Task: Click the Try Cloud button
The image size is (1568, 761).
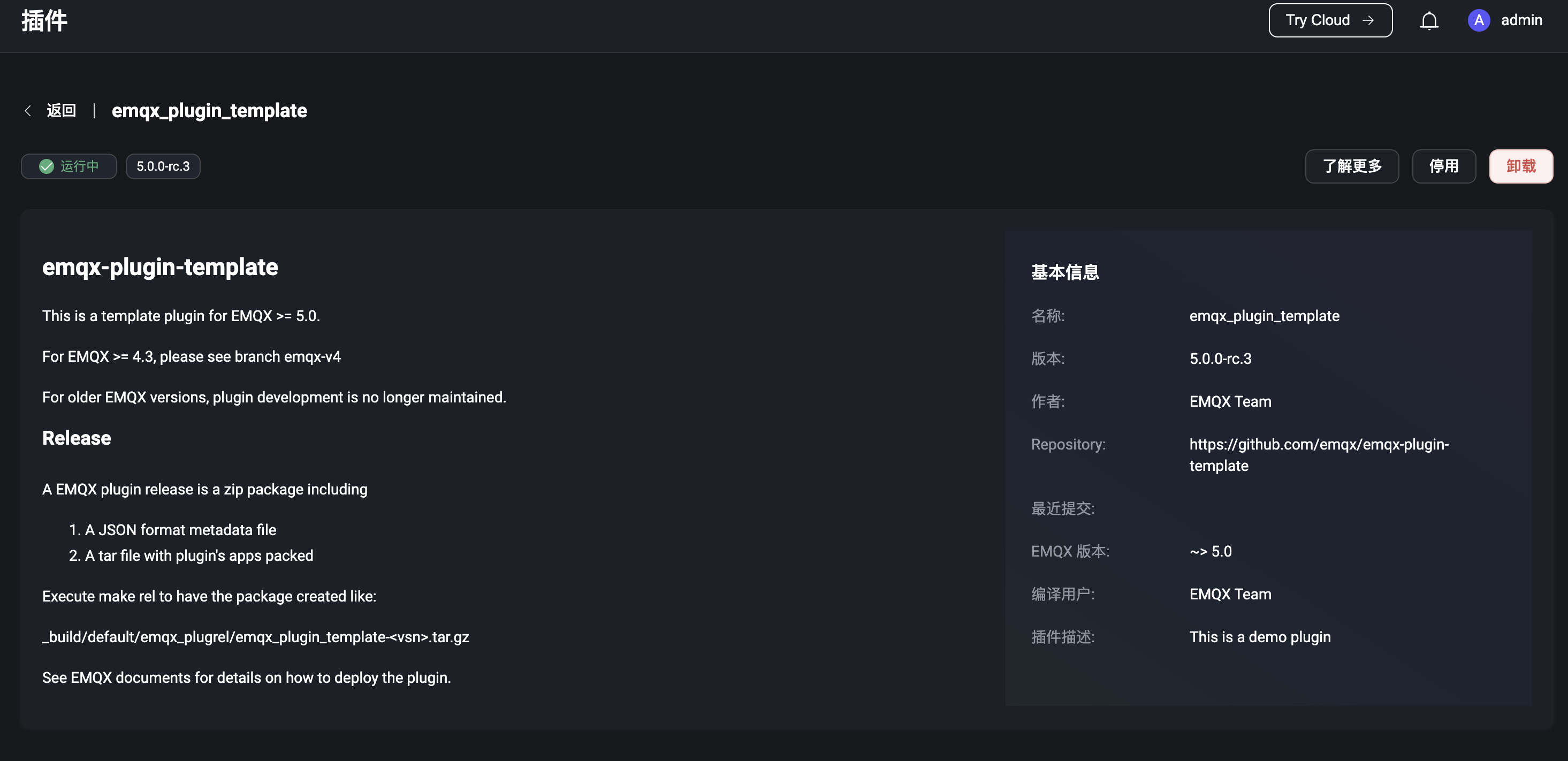Action: (1330, 20)
